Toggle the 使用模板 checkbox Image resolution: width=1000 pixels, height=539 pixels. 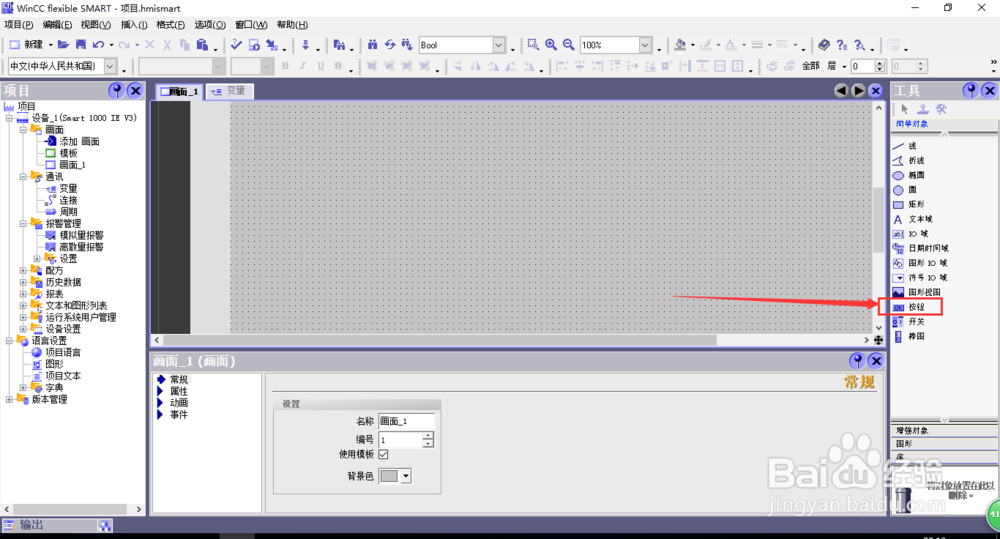click(x=383, y=454)
